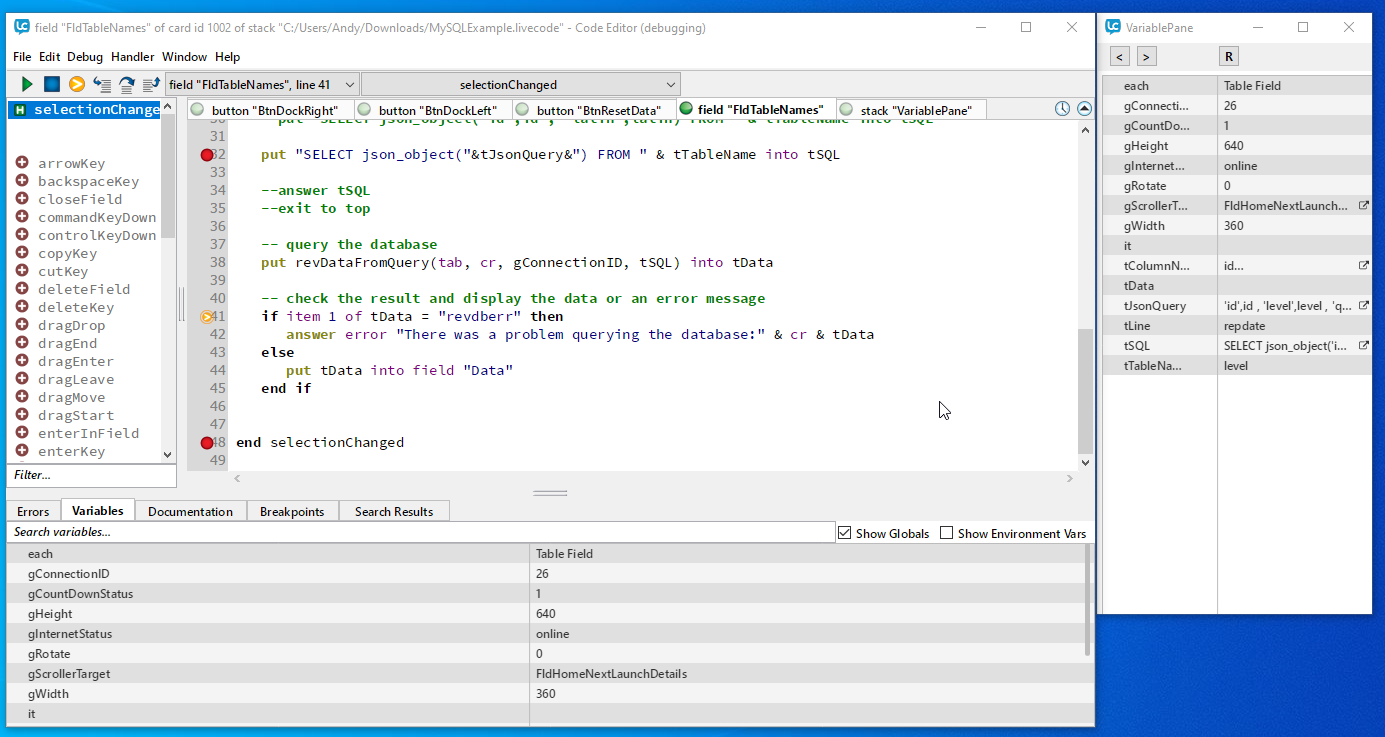
Task: Open the Debug menu
Action: point(85,57)
